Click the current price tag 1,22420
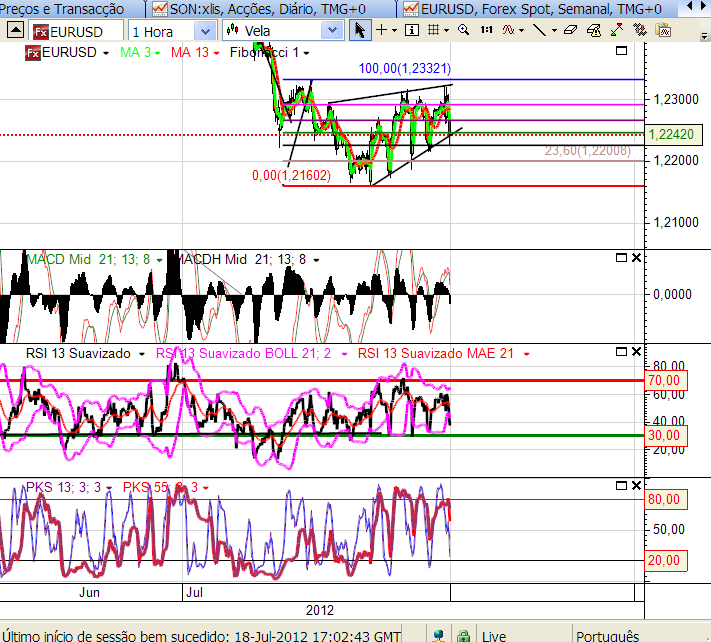Screen dimensions: 711x642 (x=673, y=135)
